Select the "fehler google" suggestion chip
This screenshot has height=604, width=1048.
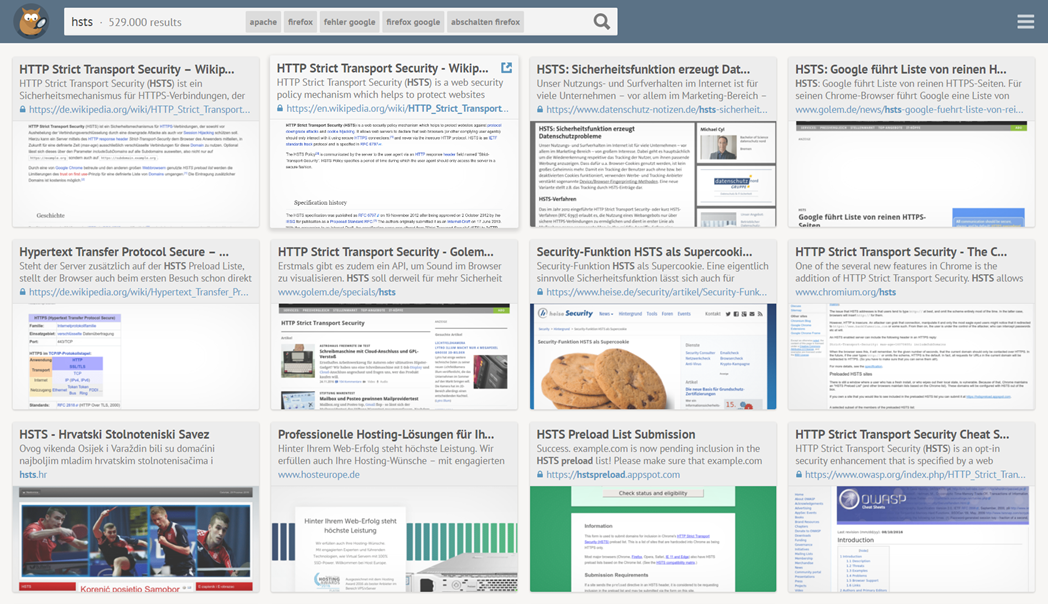tap(350, 22)
